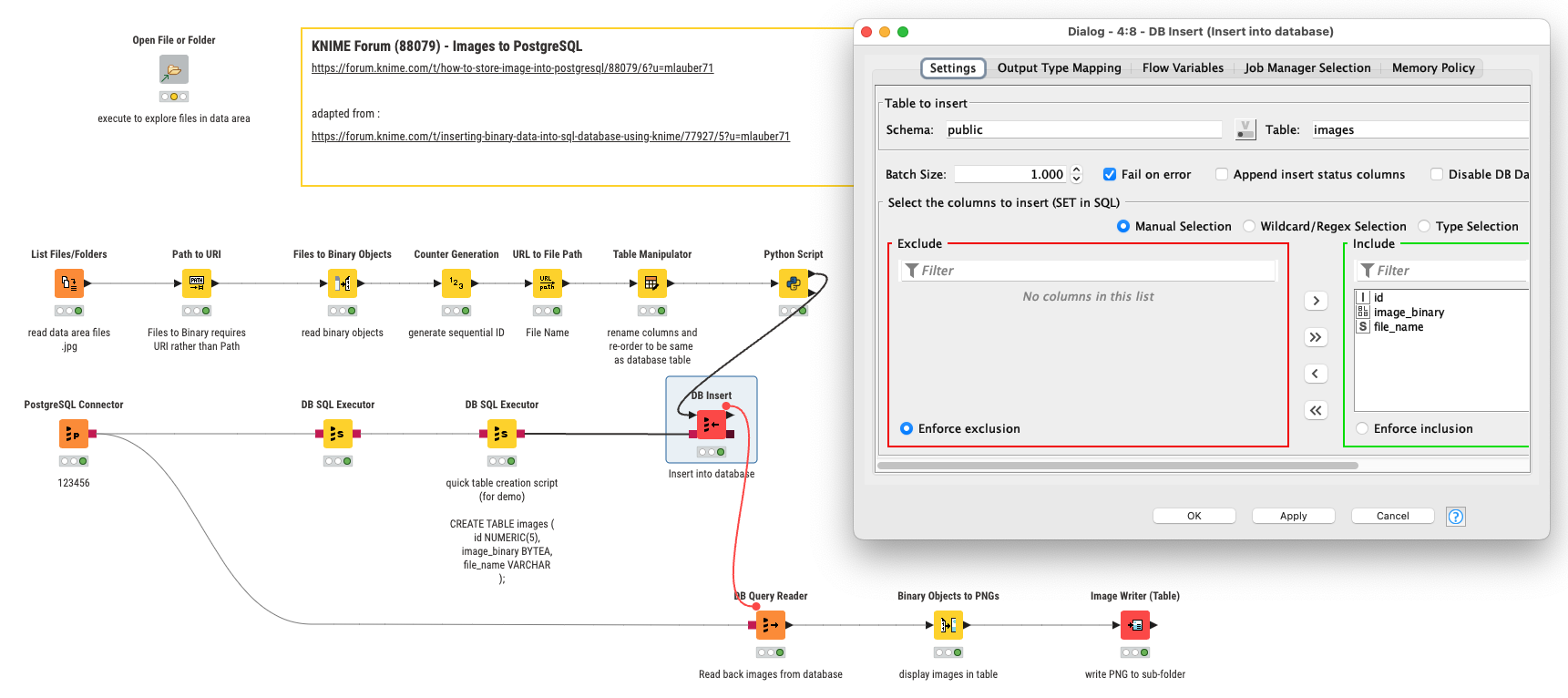The width and height of the screenshot is (1568, 698).
Task: Open the Memory Policy tab
Action: 1433,68
